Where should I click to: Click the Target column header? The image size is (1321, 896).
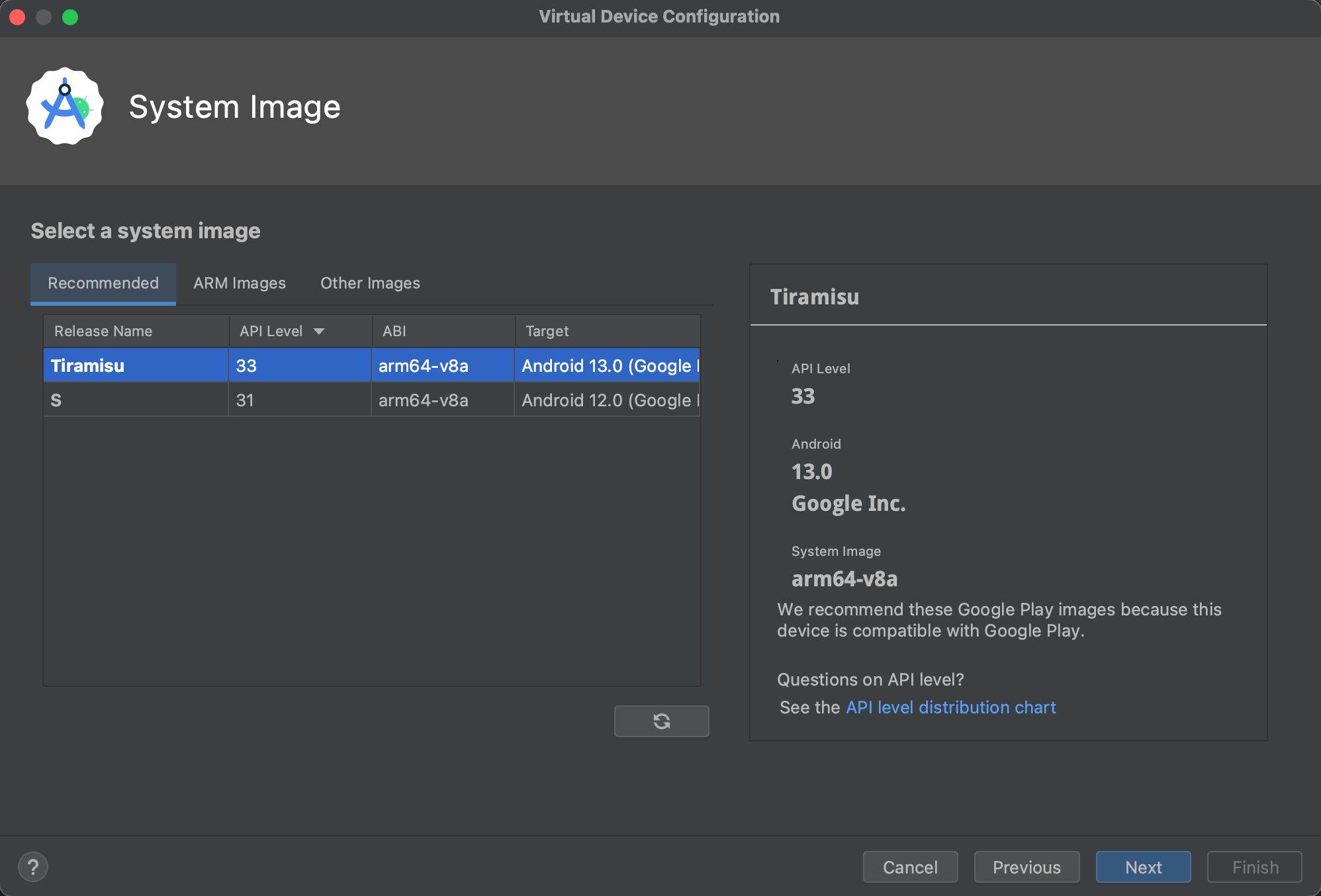point(607,331)
